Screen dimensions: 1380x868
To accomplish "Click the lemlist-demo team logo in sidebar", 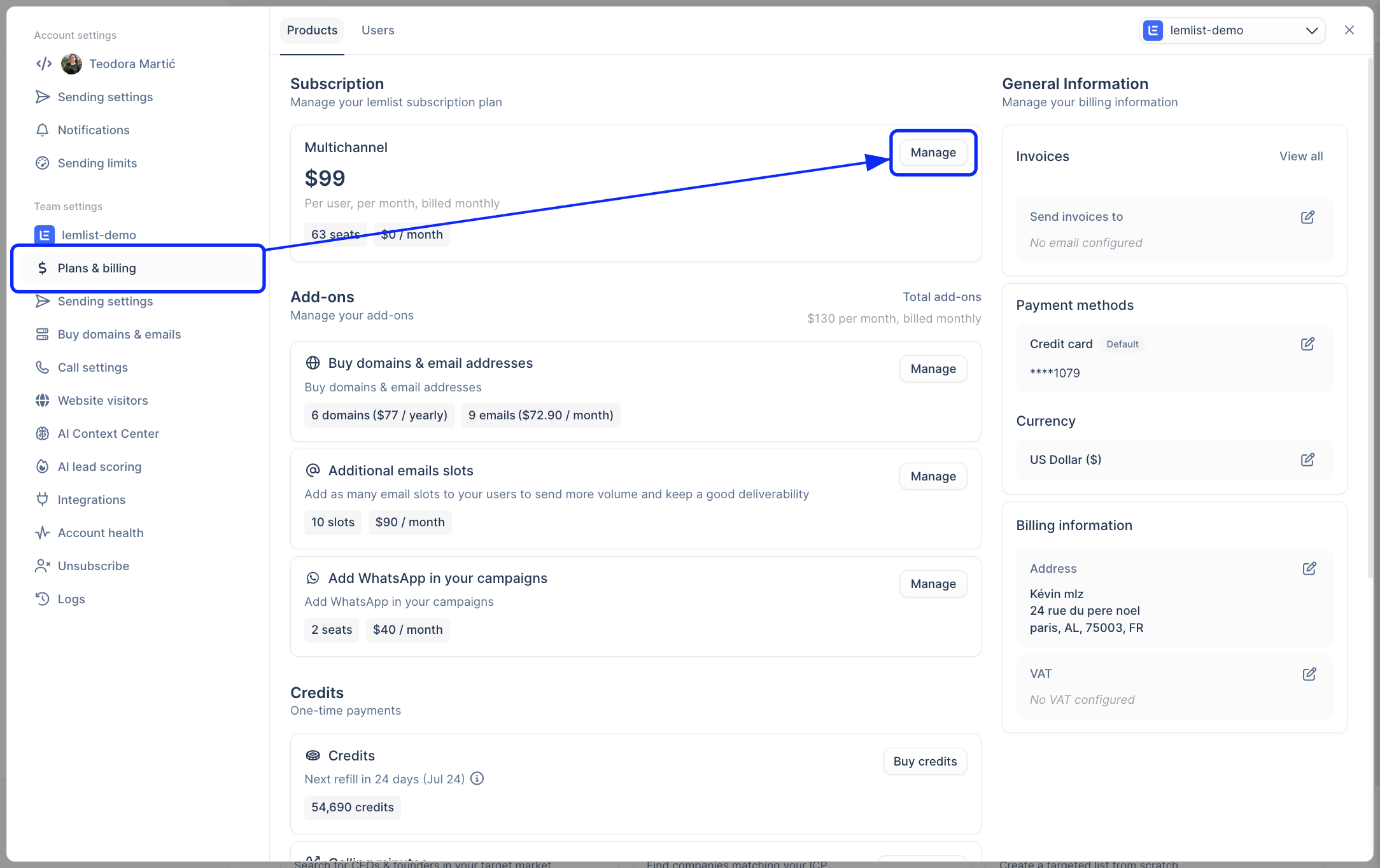I will pyautogui.click(x=45, y=235).
